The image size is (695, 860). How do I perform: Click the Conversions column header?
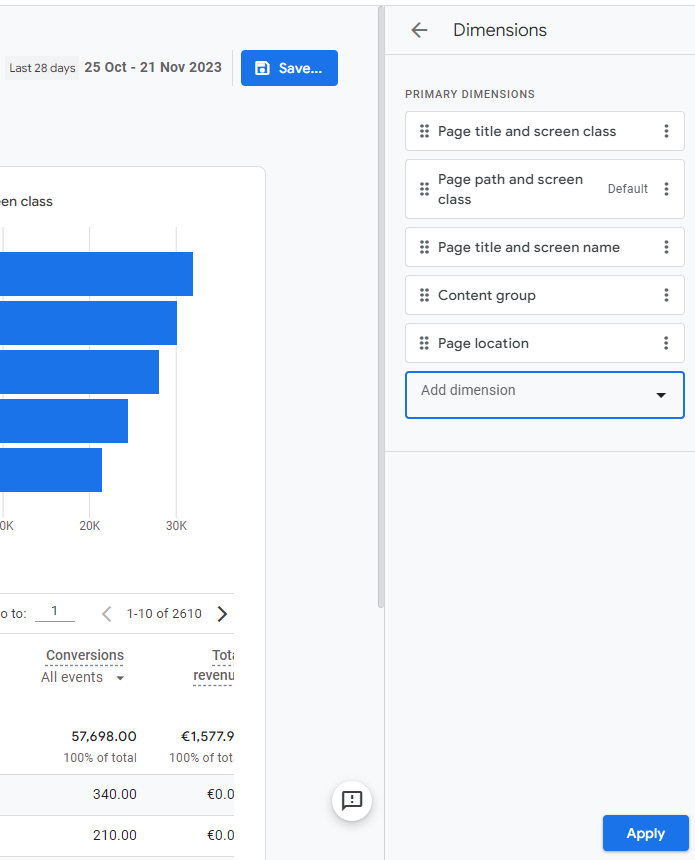(85, 656)
